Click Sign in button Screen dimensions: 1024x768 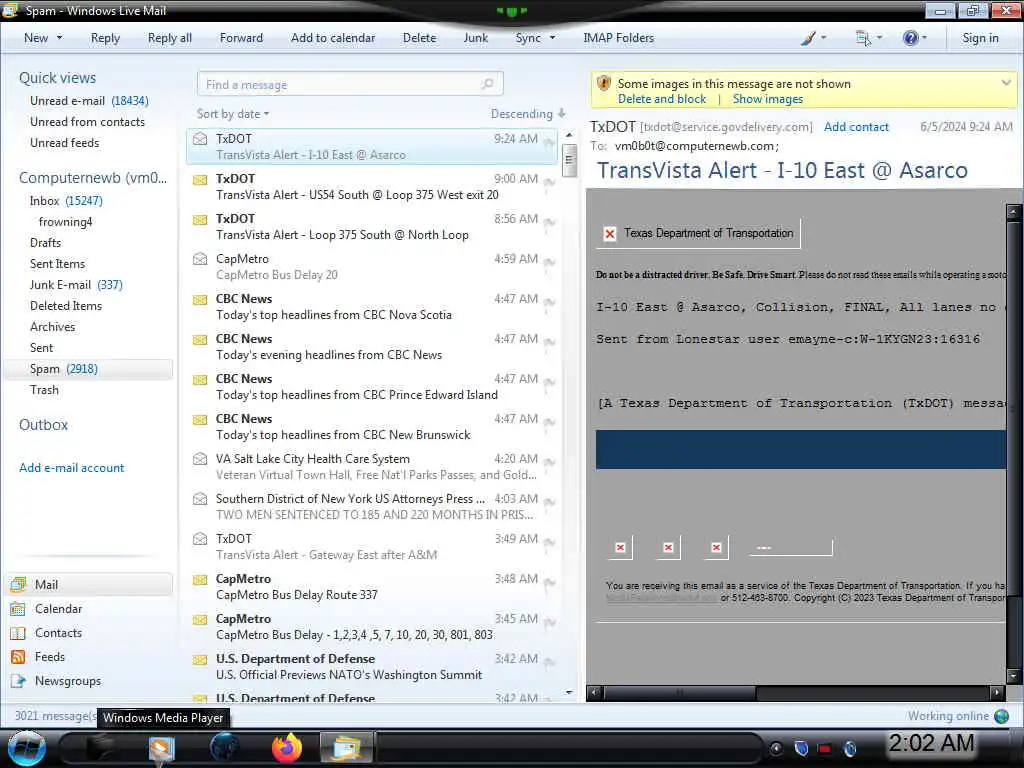(980, 38)
